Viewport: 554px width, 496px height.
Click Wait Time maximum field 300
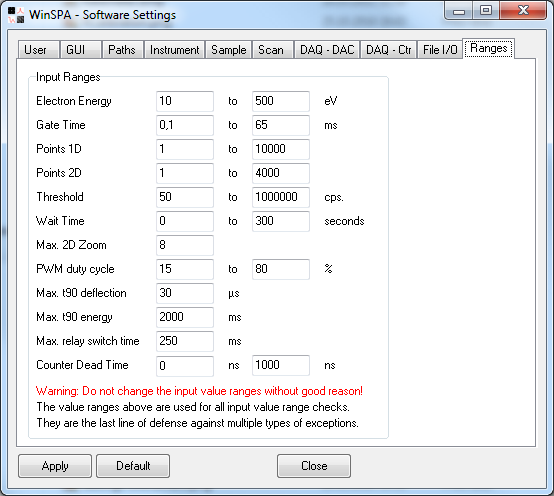click(281, 221)
